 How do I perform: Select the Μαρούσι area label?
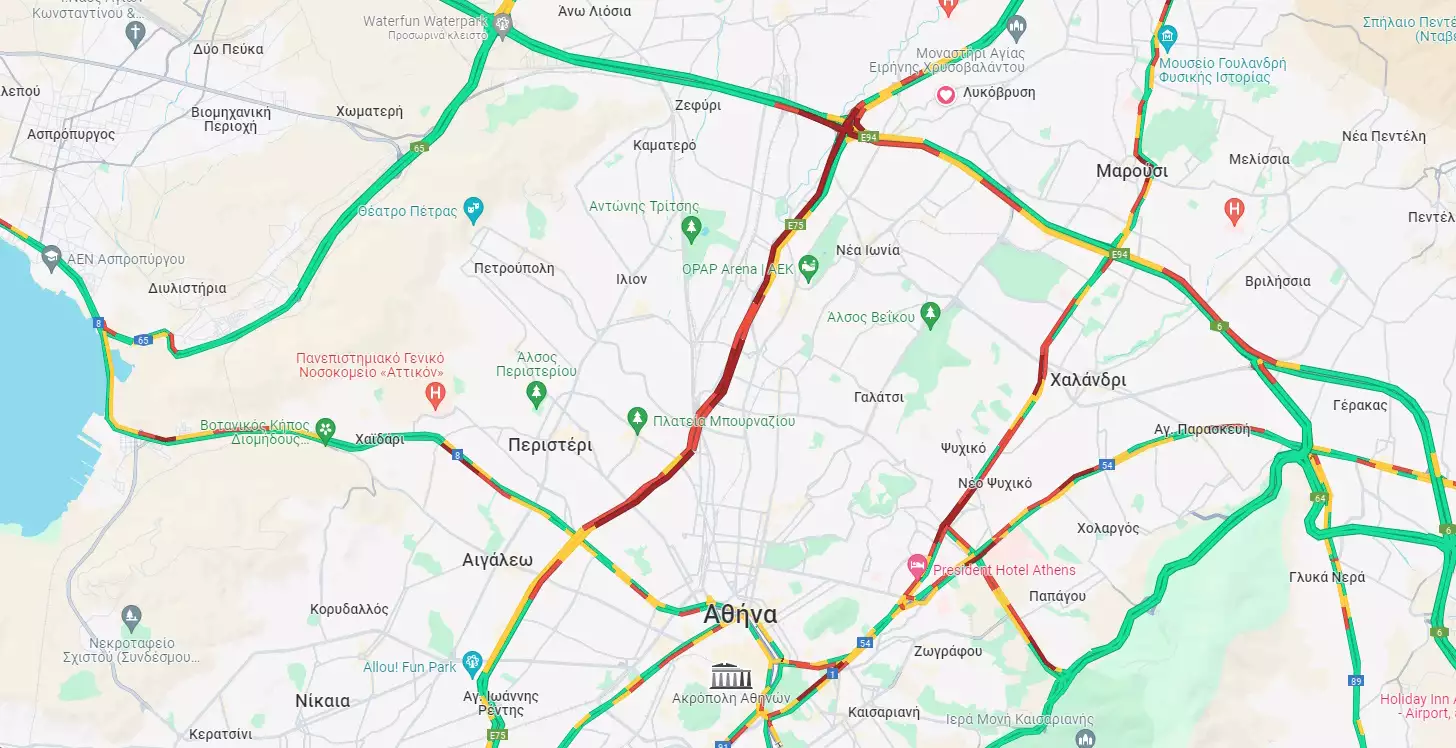coord(1132,171)
